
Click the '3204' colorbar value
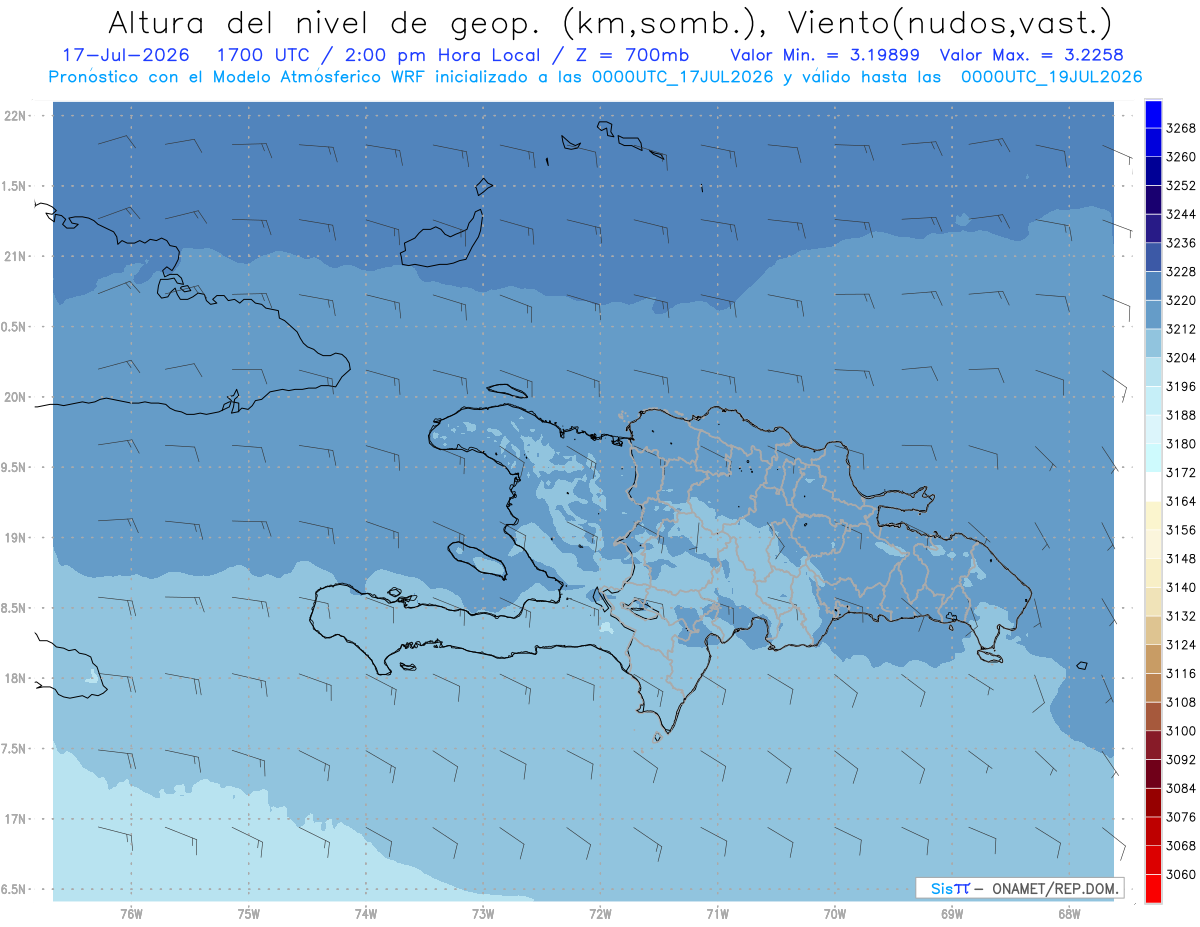(x=1181, y=358)
